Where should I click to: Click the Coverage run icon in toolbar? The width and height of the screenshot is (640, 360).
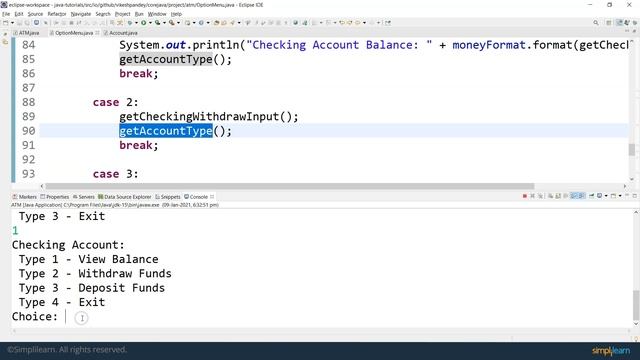pyautogui.click(x=157, y=23)
